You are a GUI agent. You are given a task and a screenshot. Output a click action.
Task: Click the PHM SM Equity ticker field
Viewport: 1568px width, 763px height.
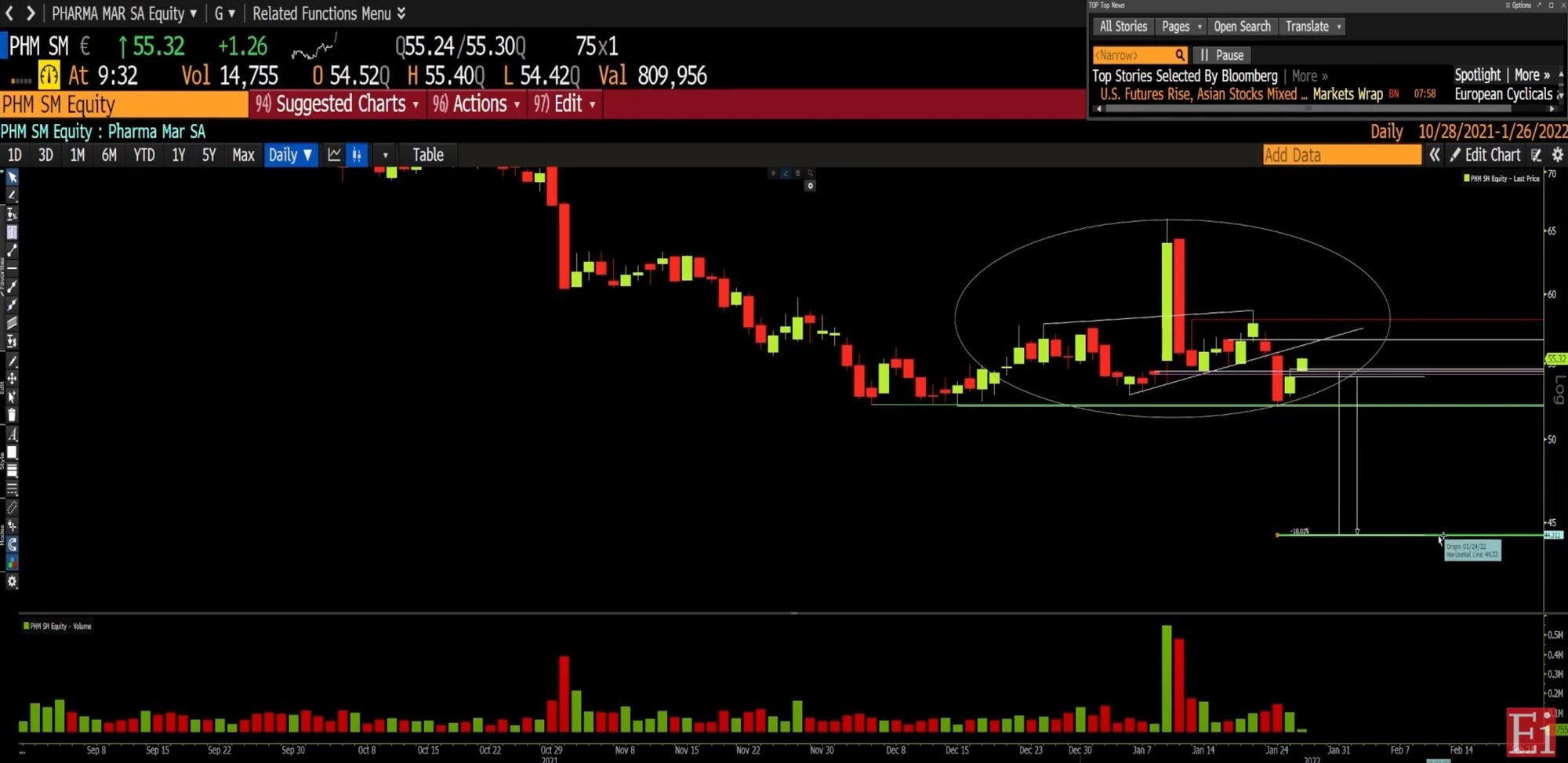(x=124, y=104)
